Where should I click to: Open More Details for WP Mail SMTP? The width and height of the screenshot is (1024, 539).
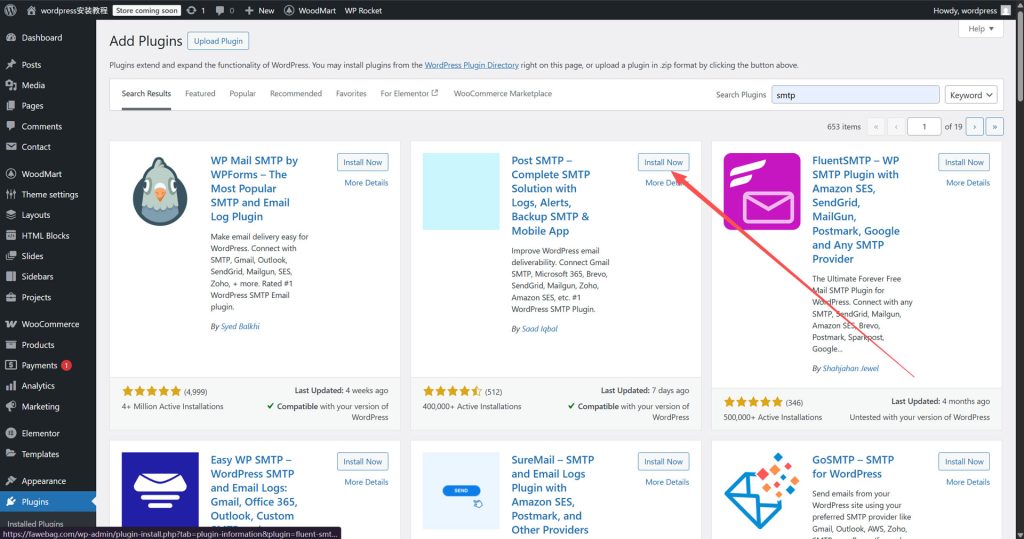tap(366, 183)
